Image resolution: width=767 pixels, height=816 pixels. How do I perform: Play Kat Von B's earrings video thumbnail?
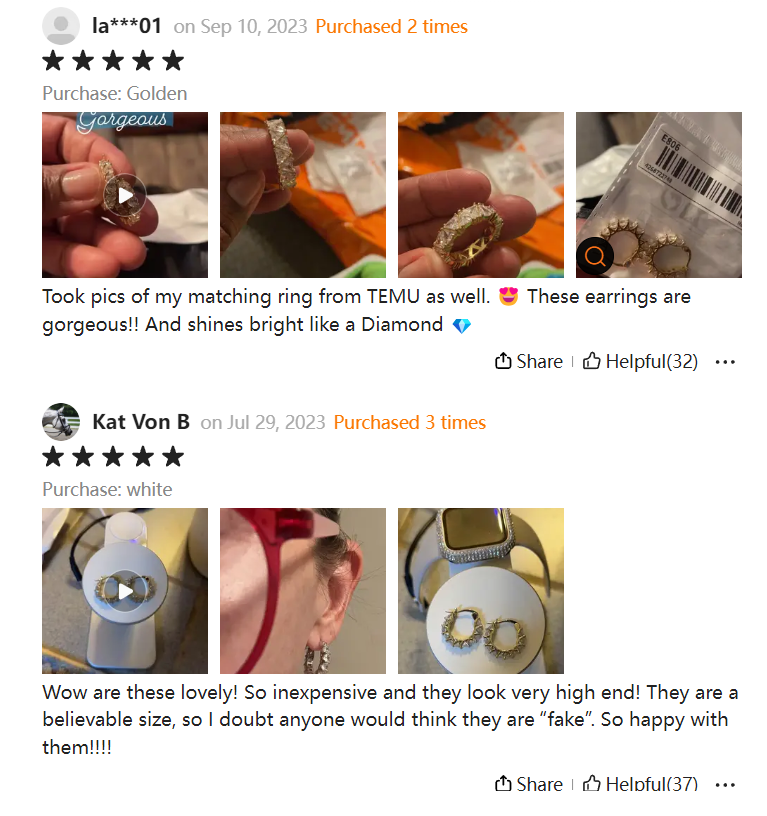tap(125, 591)
